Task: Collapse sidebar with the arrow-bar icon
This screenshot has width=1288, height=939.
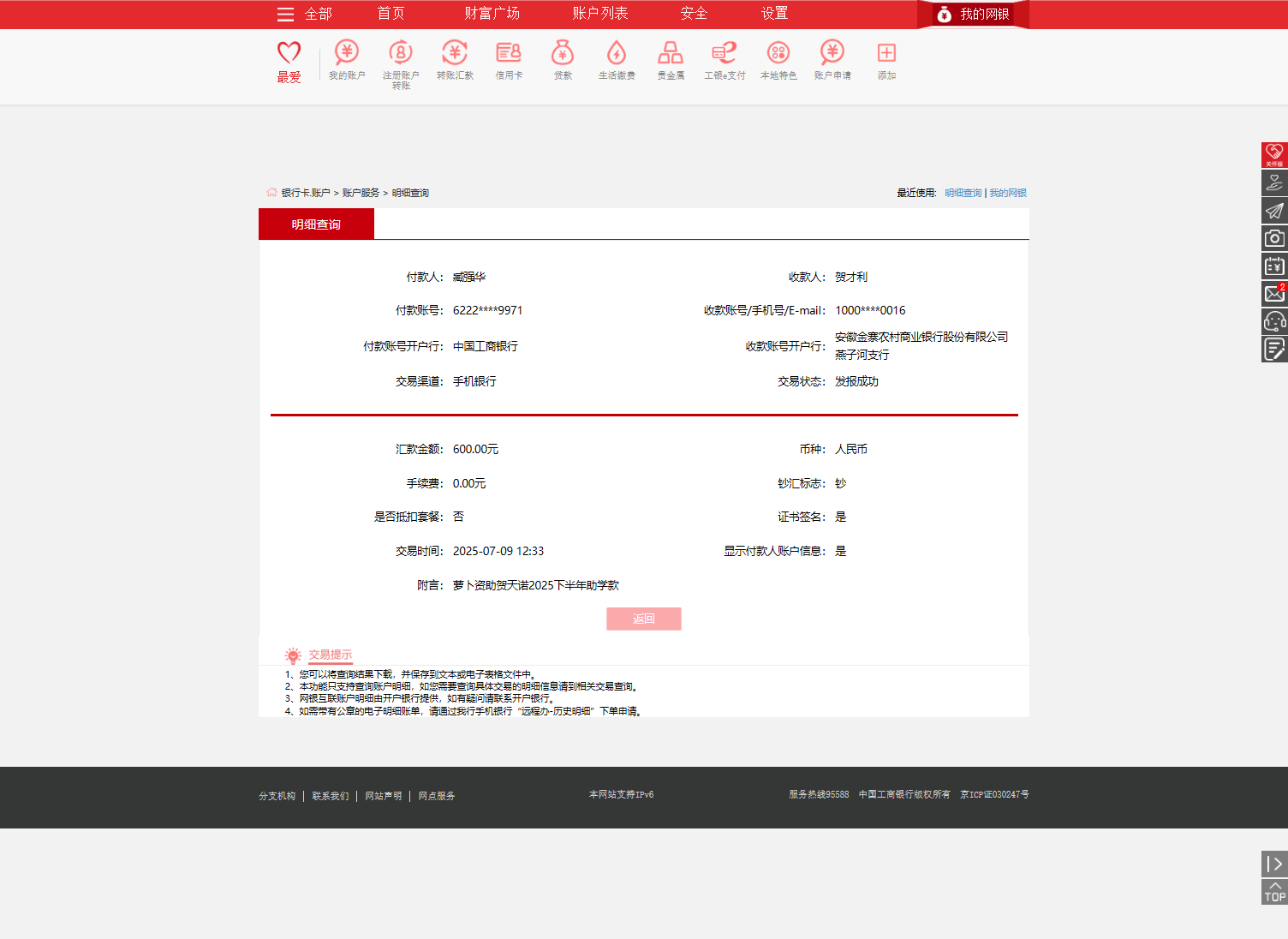Action: pos(1274,864)
